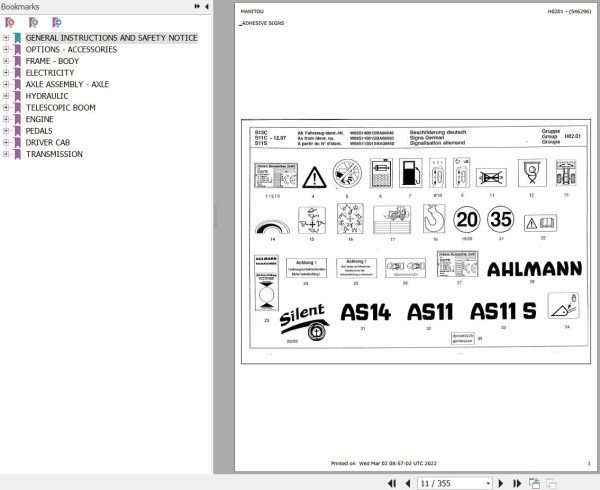Expand GENERAL INSTRUCTIONS AND SAFETY NOTICE node

coord(6,38)
